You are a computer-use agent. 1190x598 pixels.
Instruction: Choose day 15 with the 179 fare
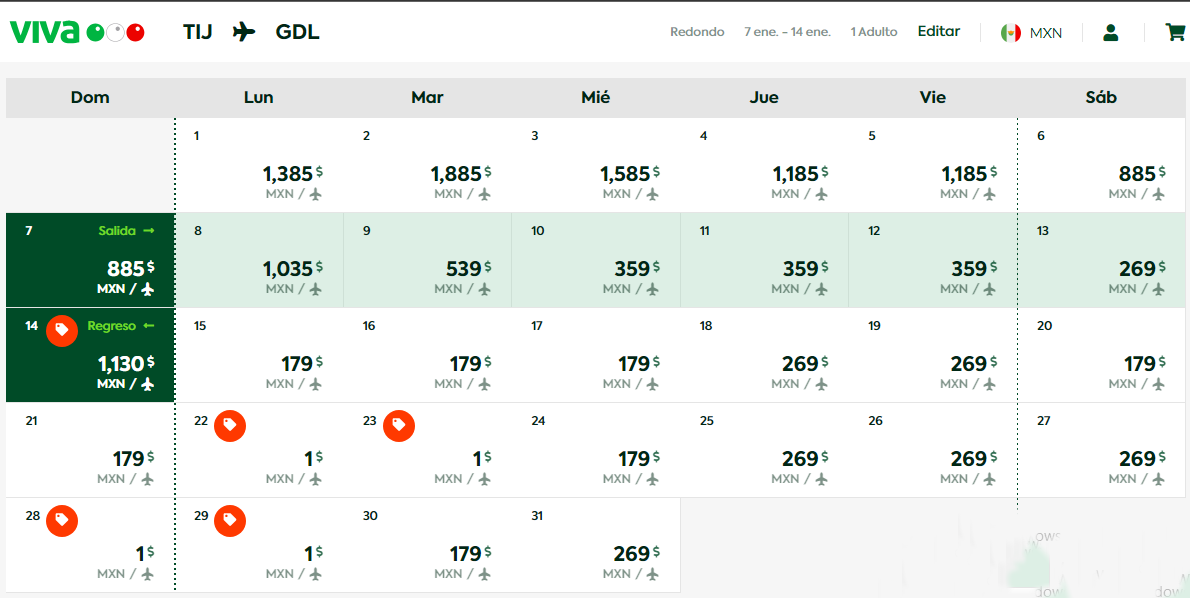point(259,355)
